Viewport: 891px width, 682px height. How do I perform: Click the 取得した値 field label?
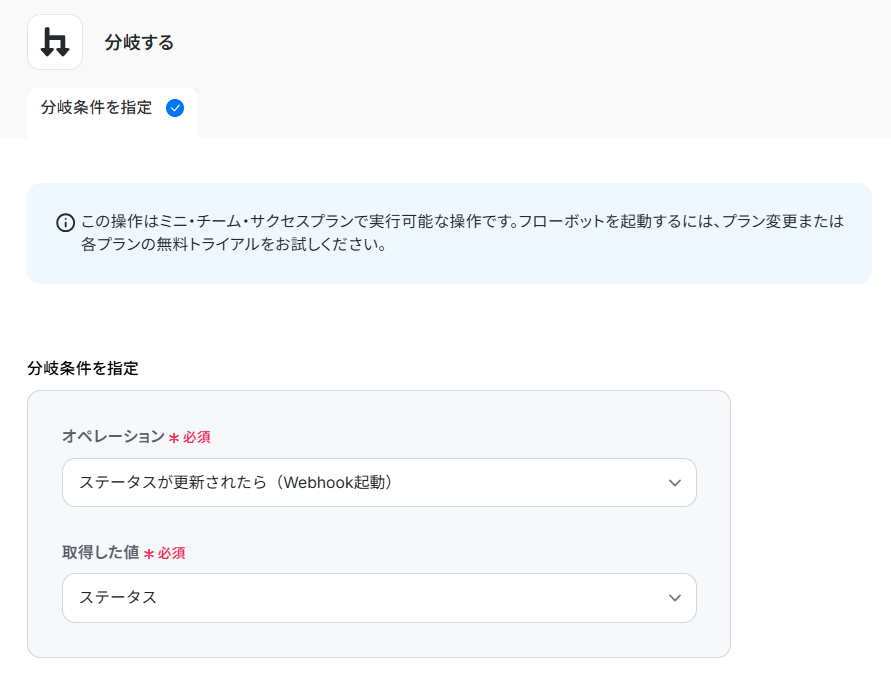(x=101, y=552)
